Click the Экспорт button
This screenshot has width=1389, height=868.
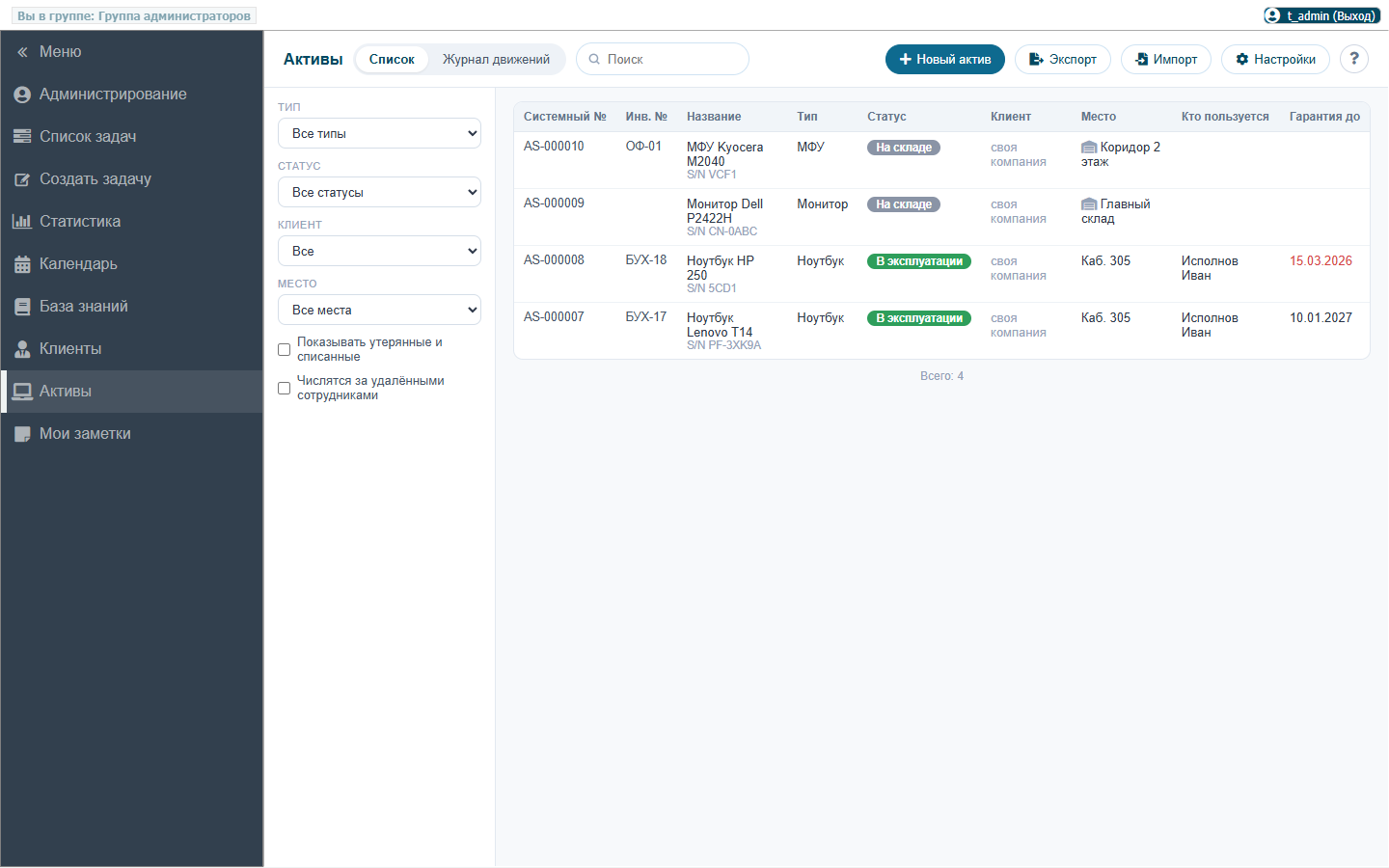(x=1063, y=59)
